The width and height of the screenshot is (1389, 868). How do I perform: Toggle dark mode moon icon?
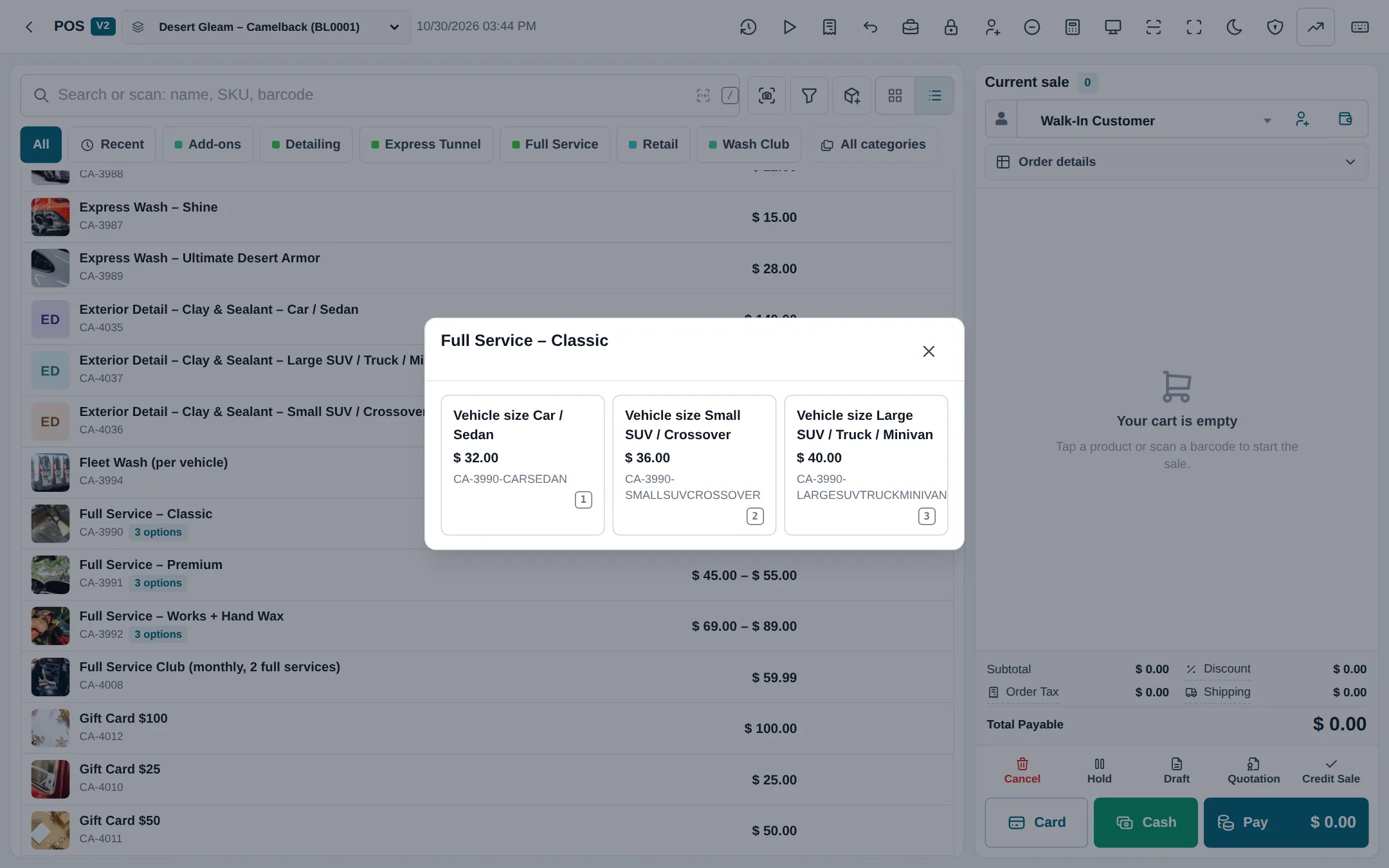coord(1235,27)
